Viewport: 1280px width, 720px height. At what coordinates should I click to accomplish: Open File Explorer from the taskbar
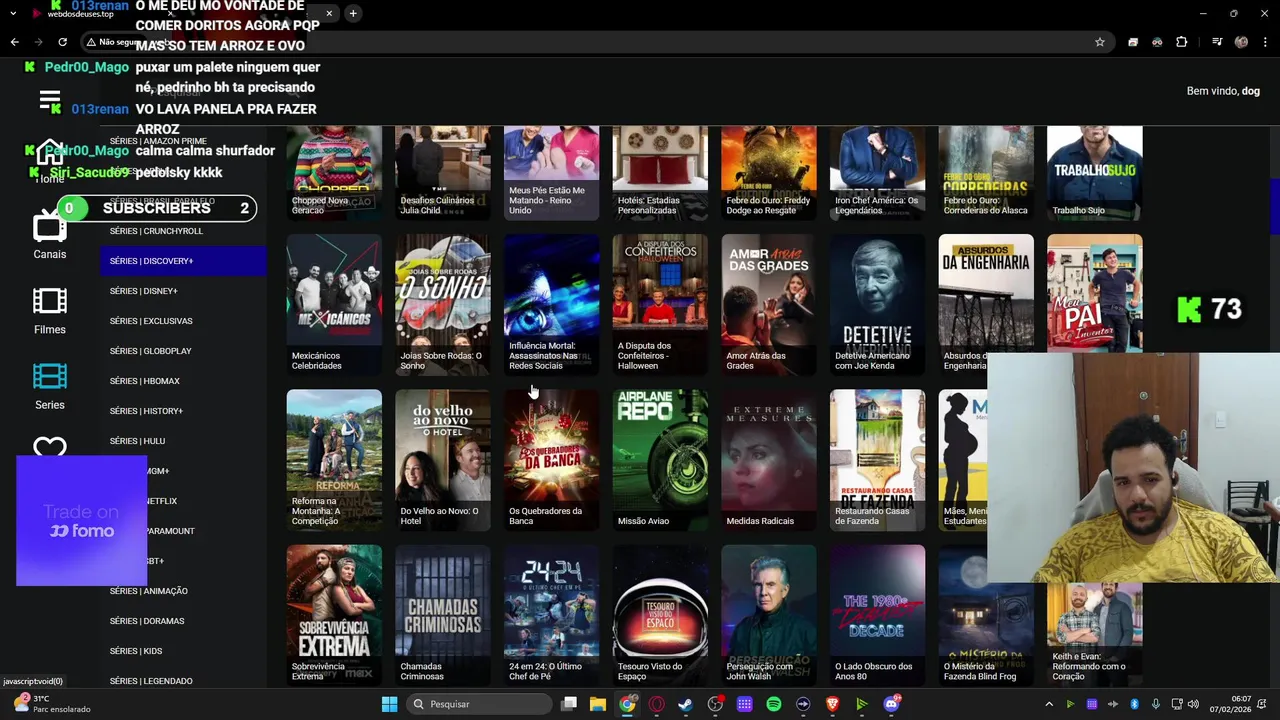click(x=598, y=704)
